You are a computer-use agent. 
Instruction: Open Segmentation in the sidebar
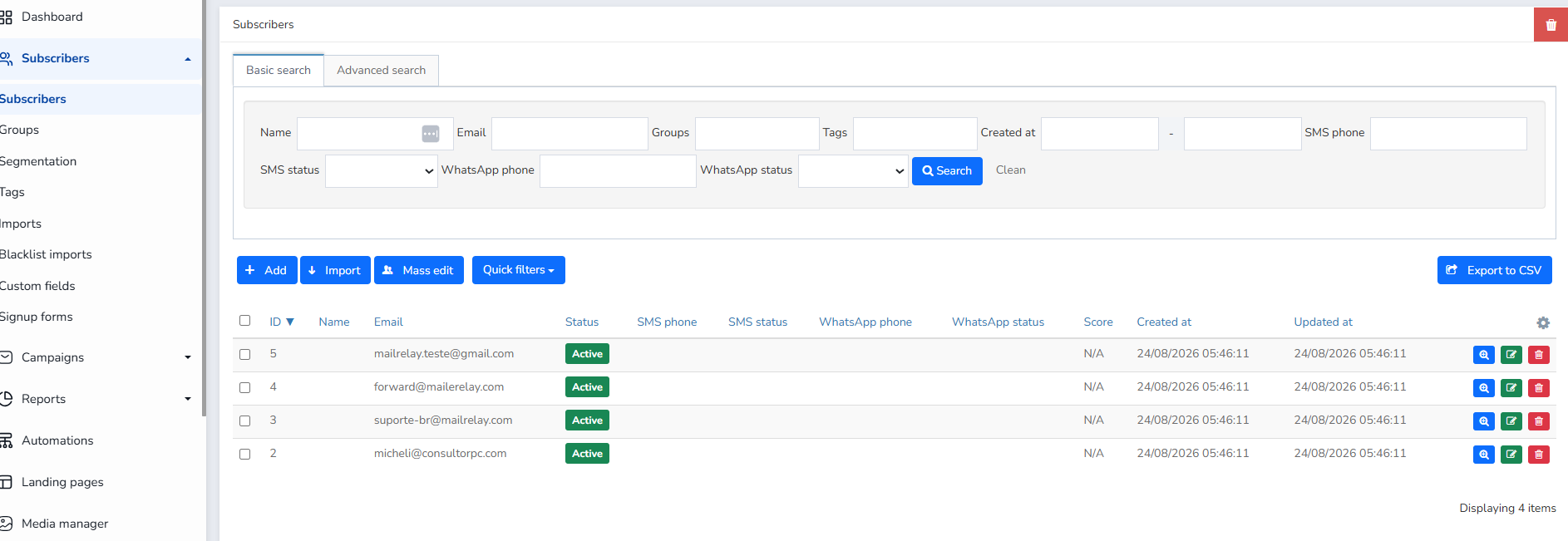[x=38, y=161]
